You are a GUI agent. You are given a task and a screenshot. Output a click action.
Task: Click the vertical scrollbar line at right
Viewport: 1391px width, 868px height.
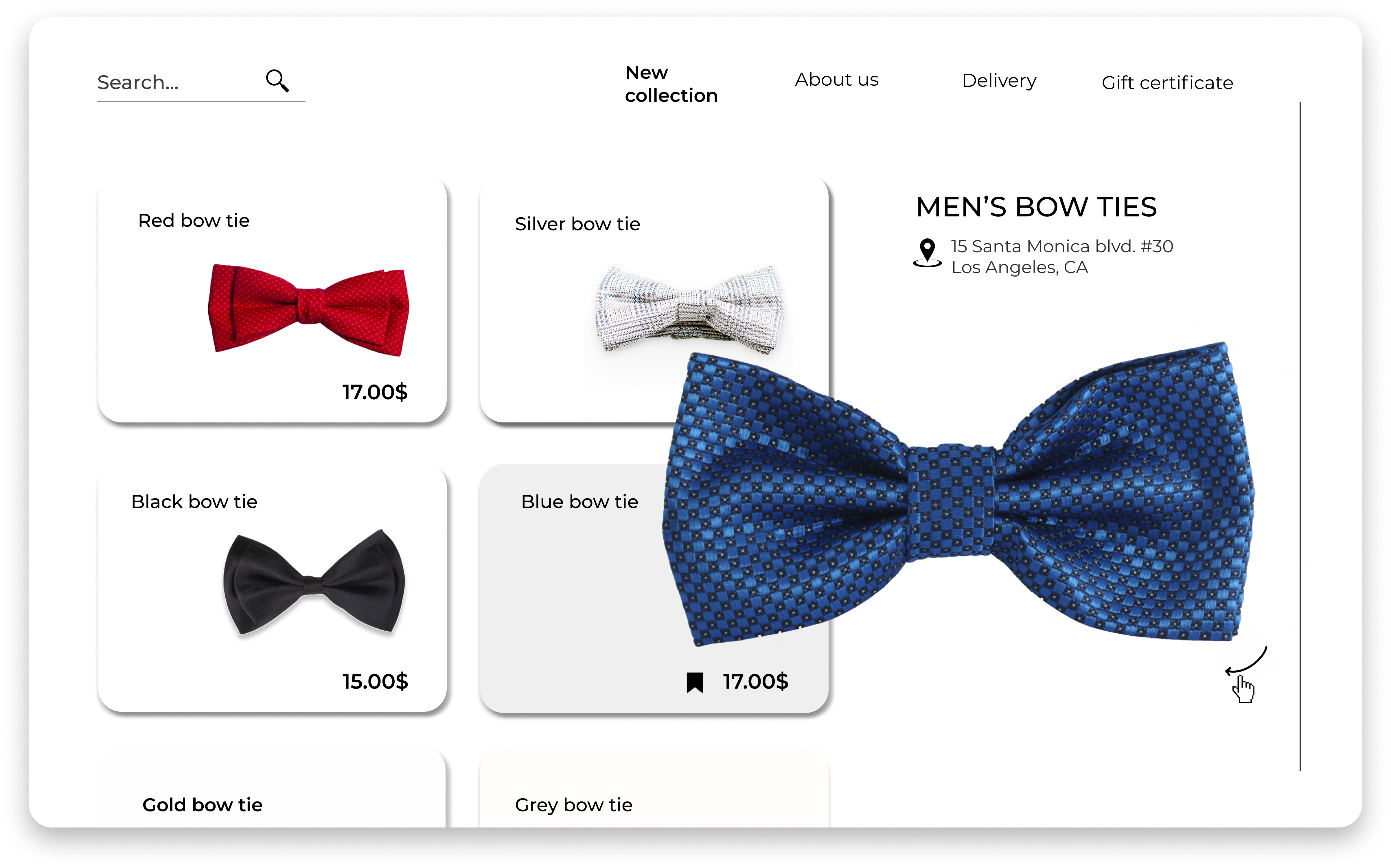click(x=1300, y=436)
